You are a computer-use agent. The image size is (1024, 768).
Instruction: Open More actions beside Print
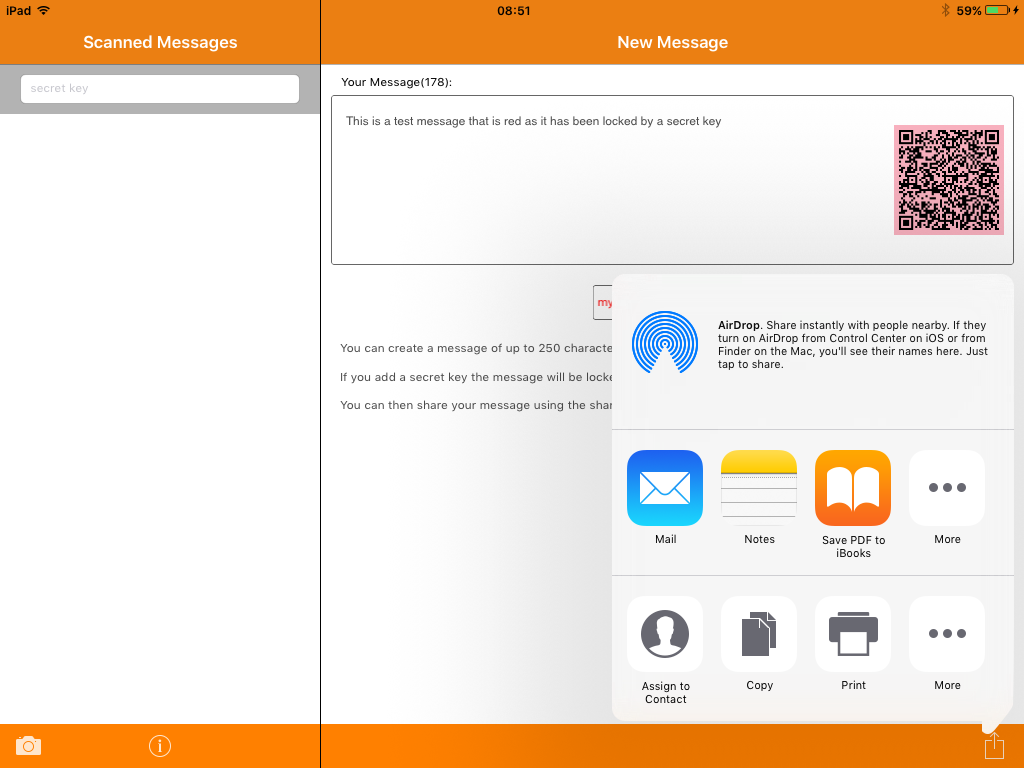click(947, 634)
